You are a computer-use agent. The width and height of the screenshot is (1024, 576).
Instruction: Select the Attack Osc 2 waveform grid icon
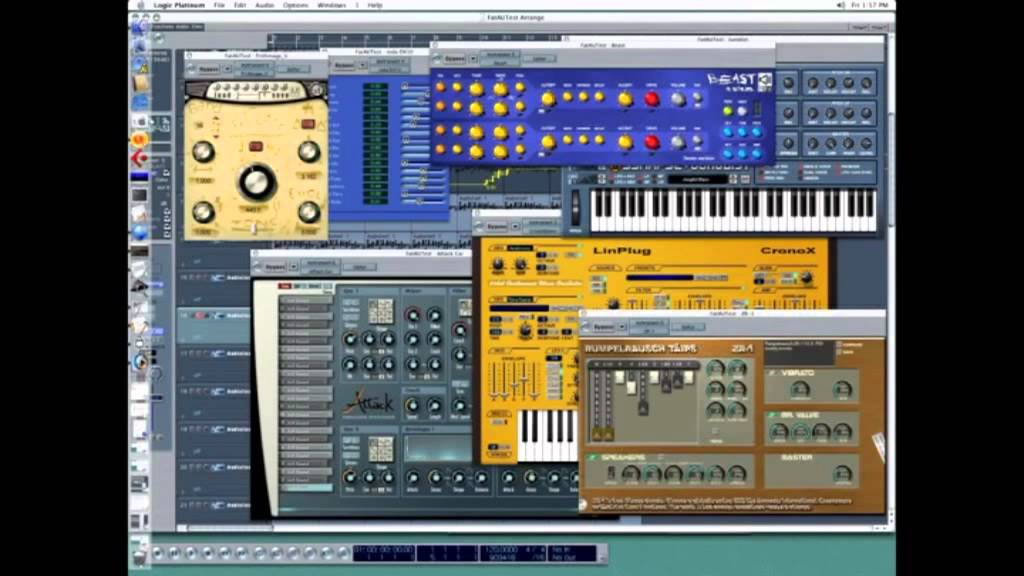(381, 450)
